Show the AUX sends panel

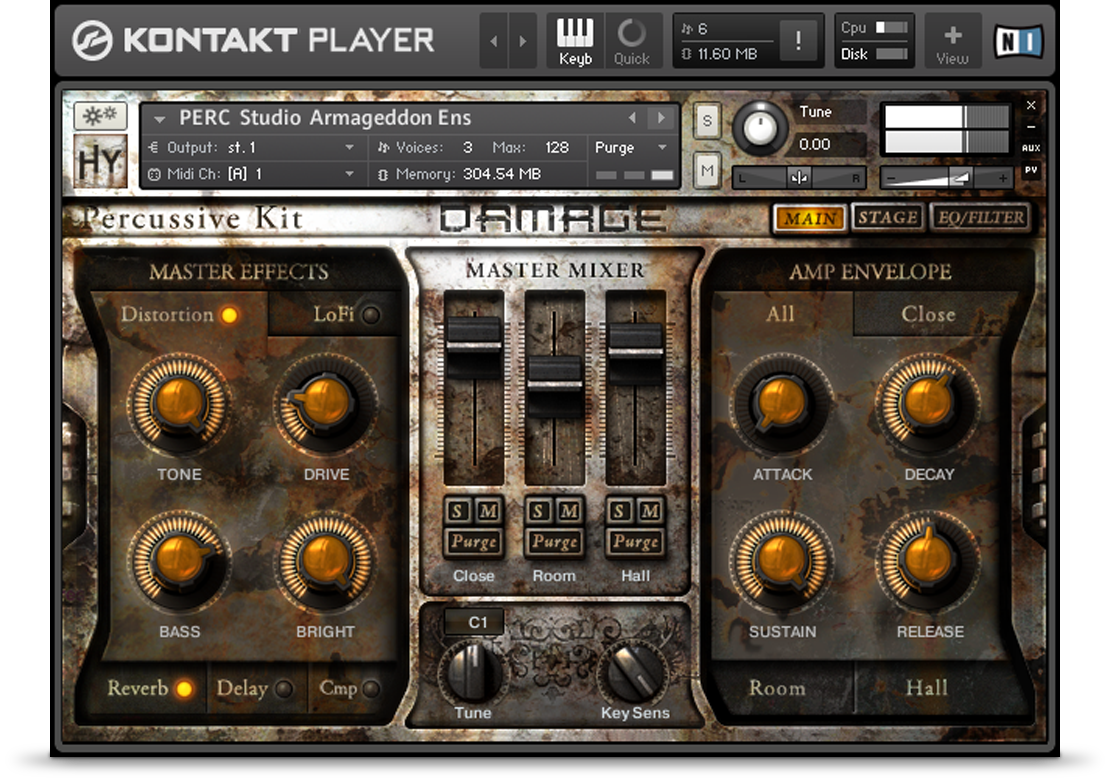[x=1031, y=148]
